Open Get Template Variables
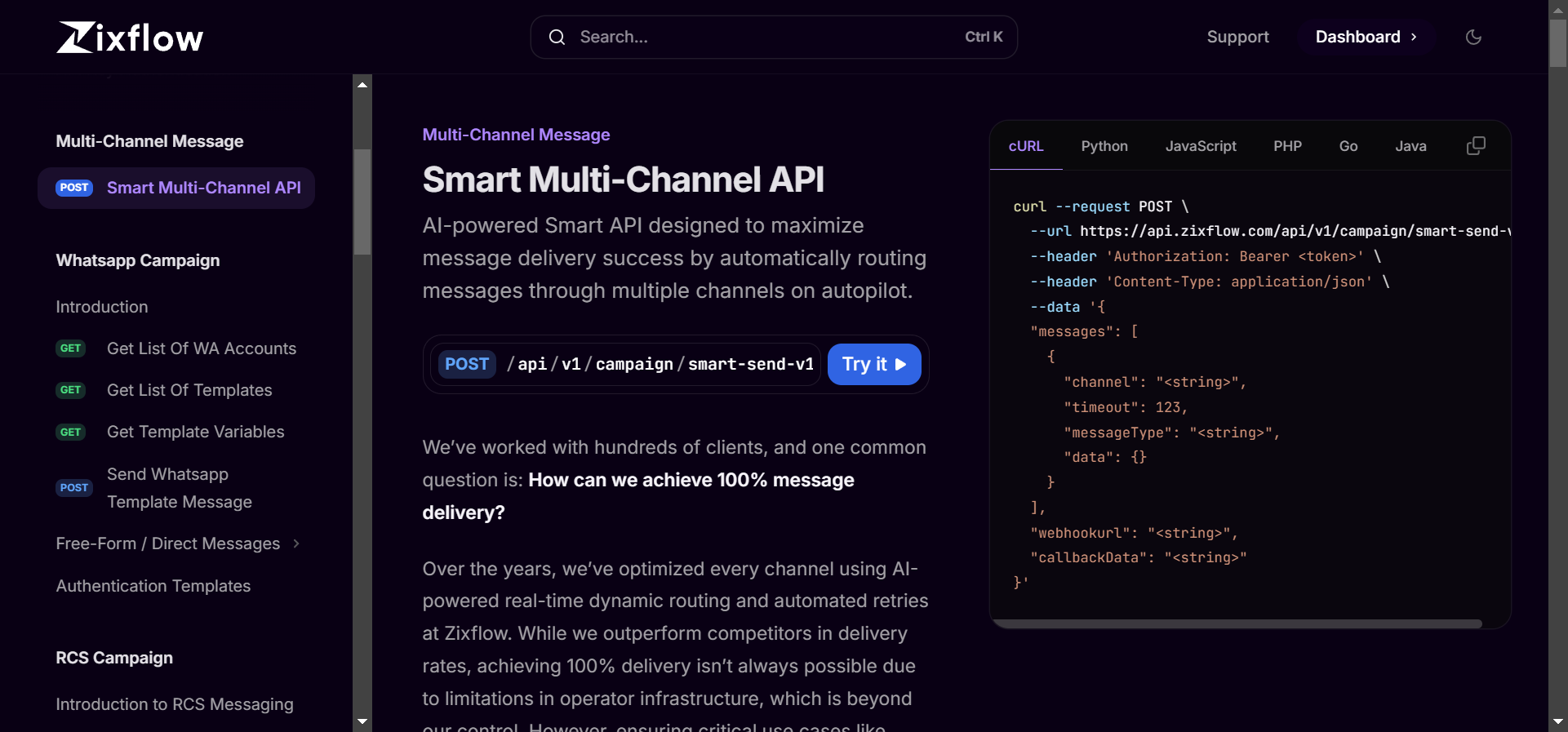The image size is (1568, 732). pos(196,432)
